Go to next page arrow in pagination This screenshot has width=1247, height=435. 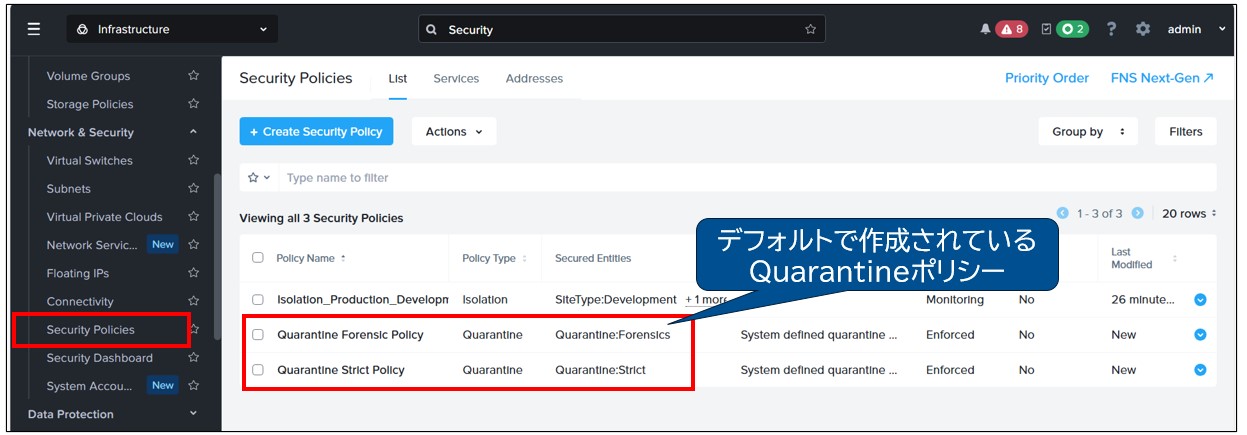coord(1137,213)
